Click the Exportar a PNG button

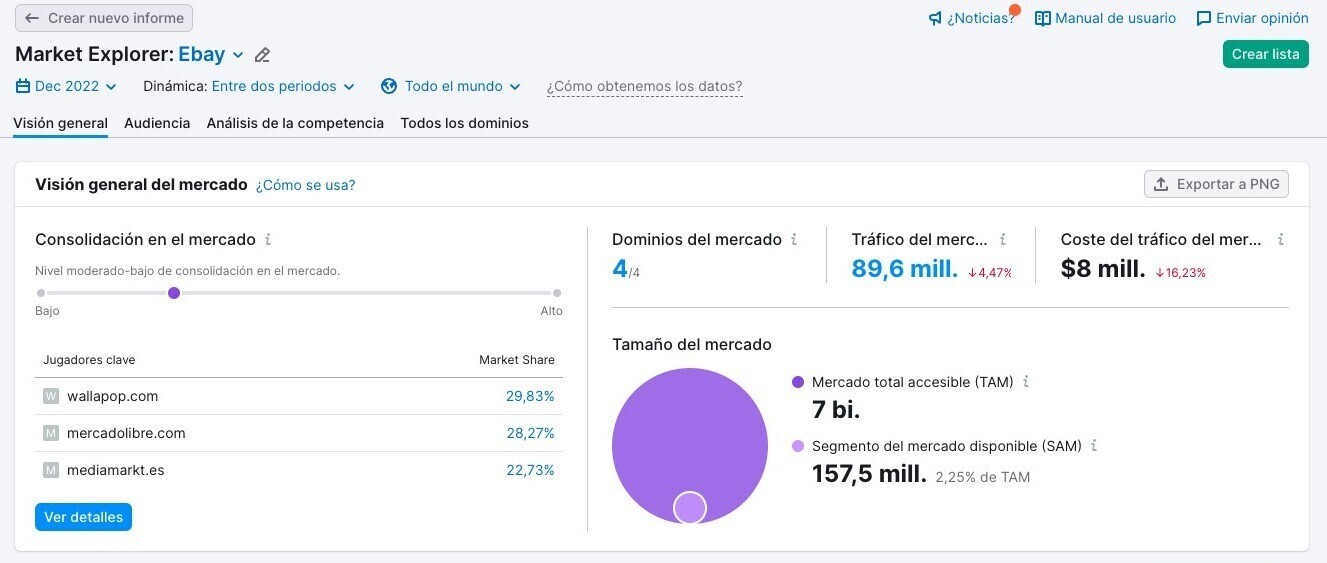click(x=1217, y=184)
